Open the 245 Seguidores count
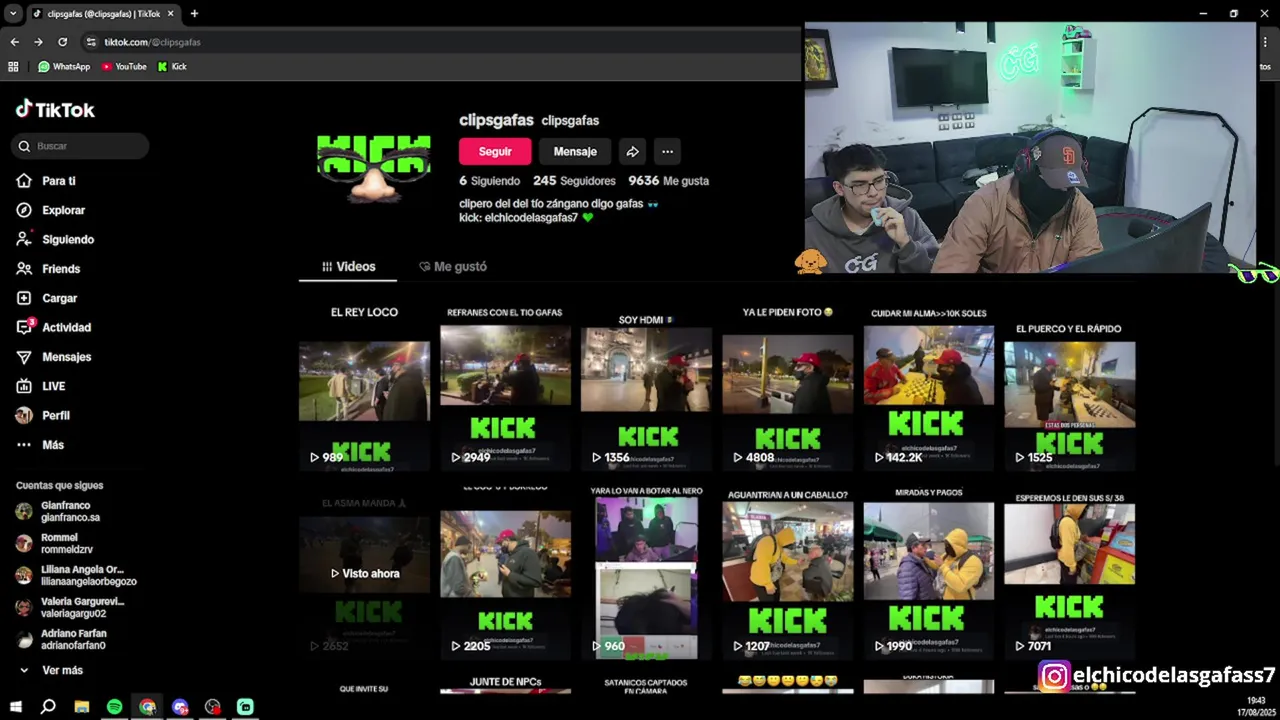 pyautogui.click(x=574, y=181)
